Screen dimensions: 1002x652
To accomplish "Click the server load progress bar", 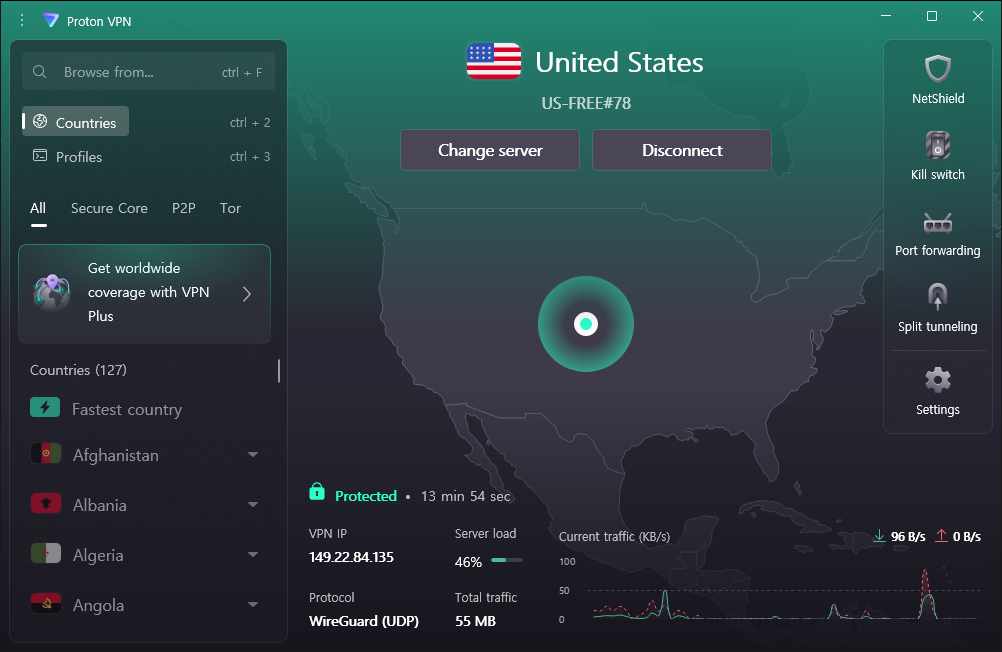I will coord(507,560).
